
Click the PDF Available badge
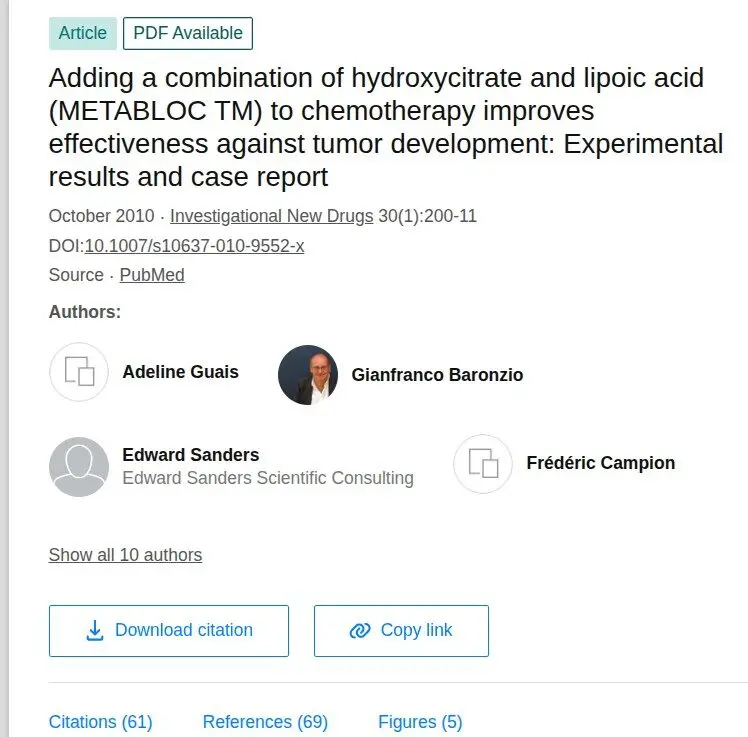(188, 33)
